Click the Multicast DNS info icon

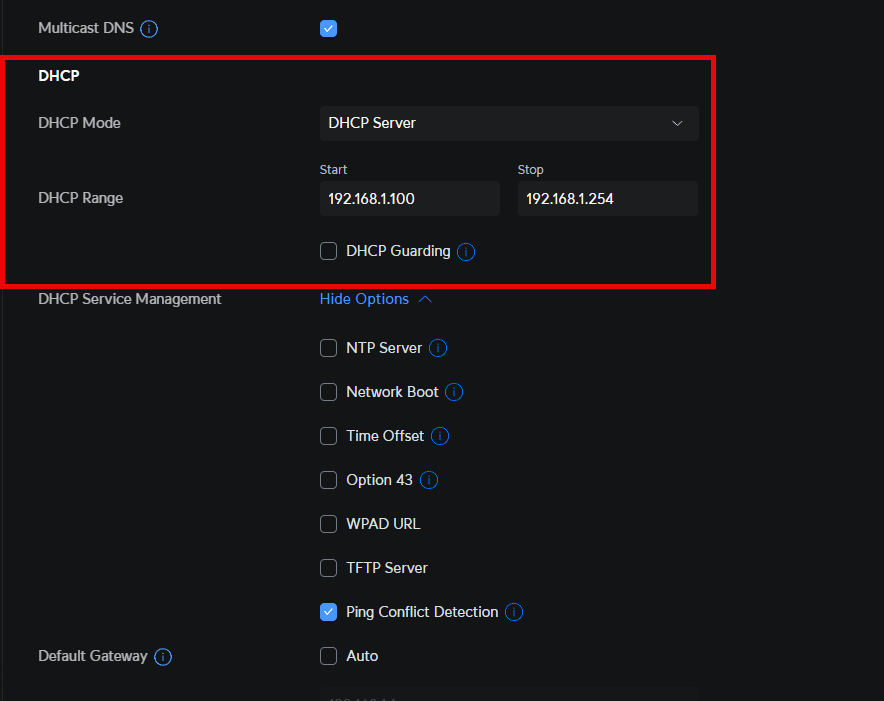click(149, 29)
